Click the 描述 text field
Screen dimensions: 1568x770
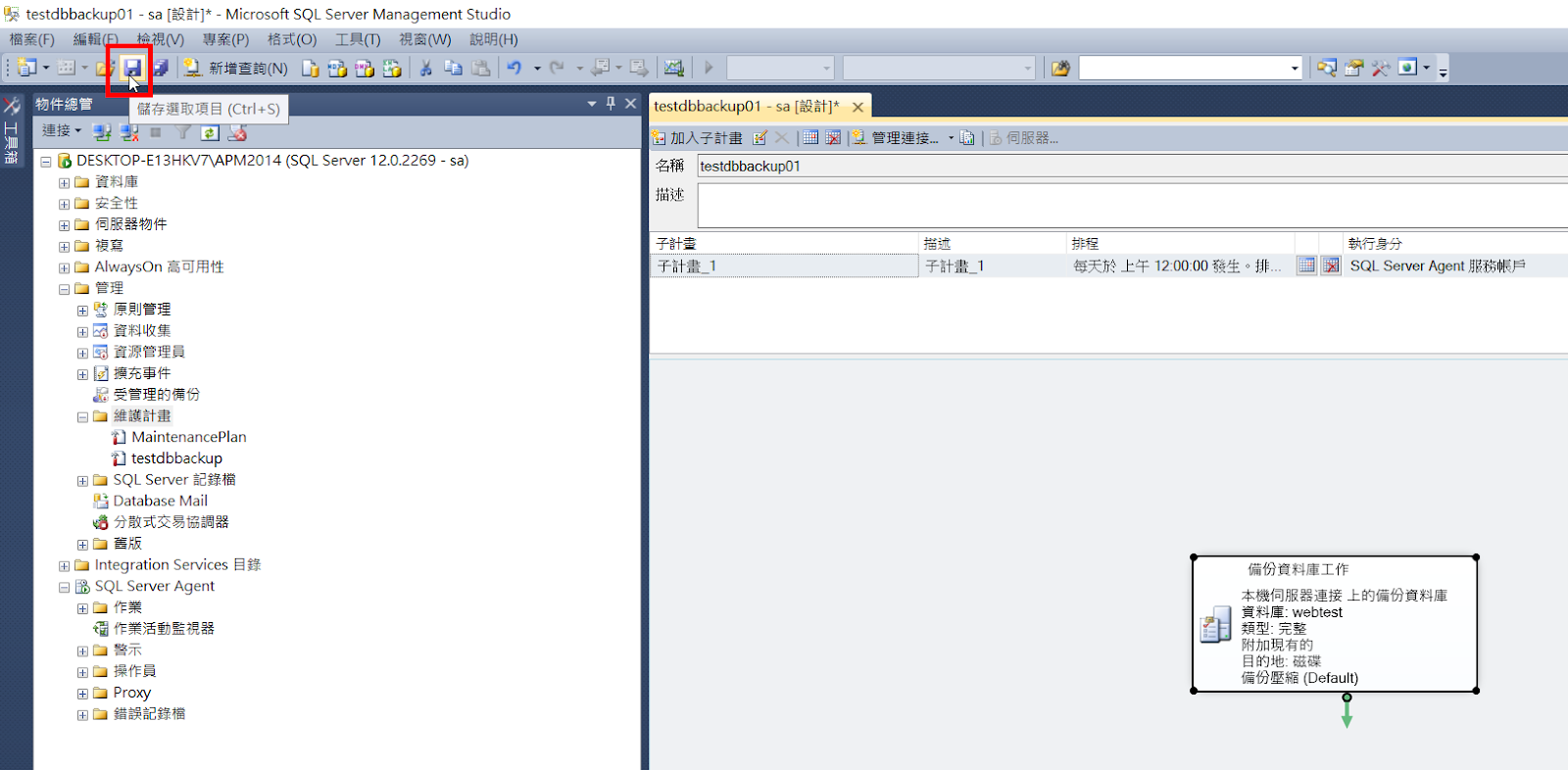point(1133,205)
